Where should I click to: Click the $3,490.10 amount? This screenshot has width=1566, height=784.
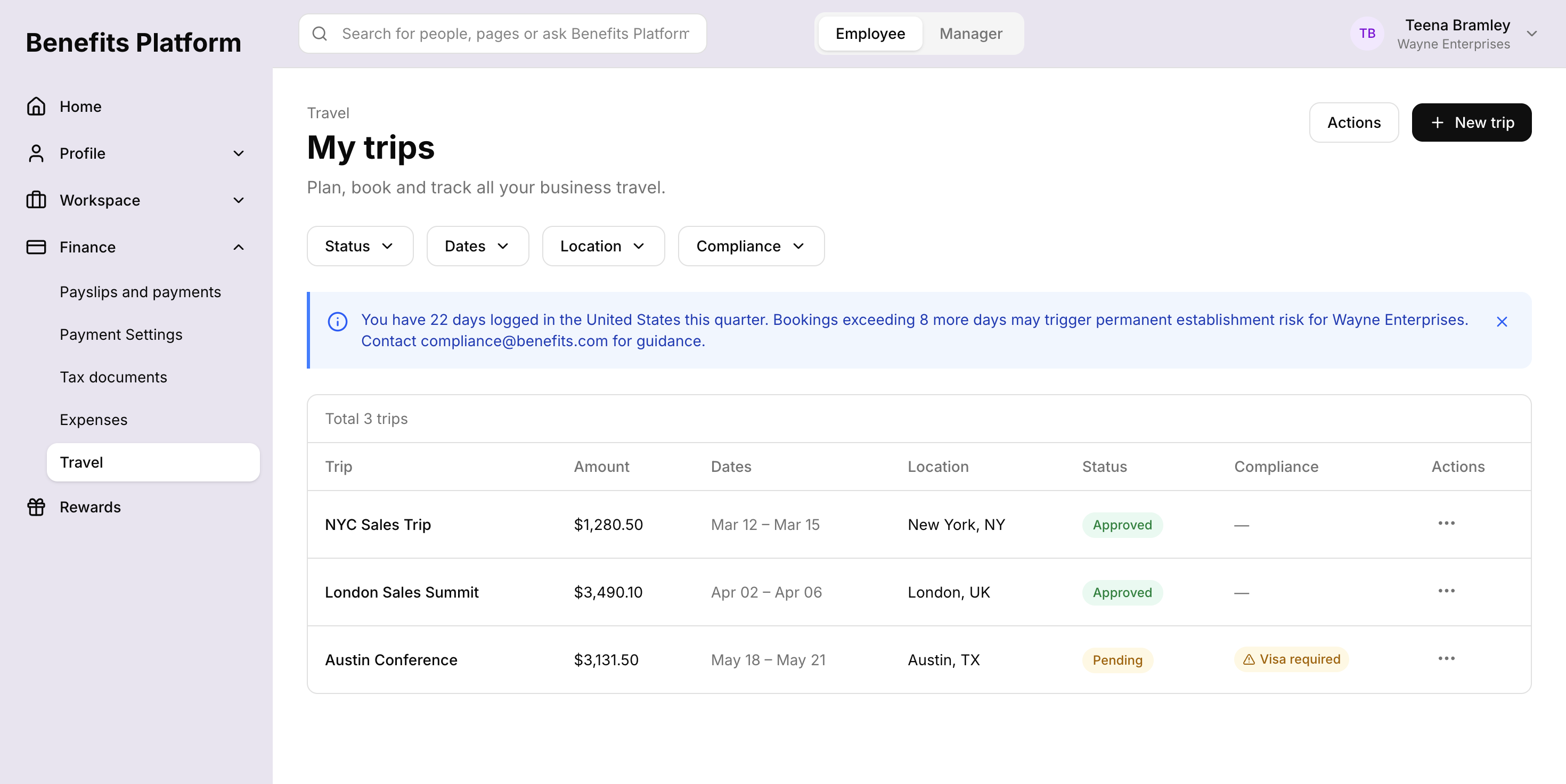click(608, 592)
